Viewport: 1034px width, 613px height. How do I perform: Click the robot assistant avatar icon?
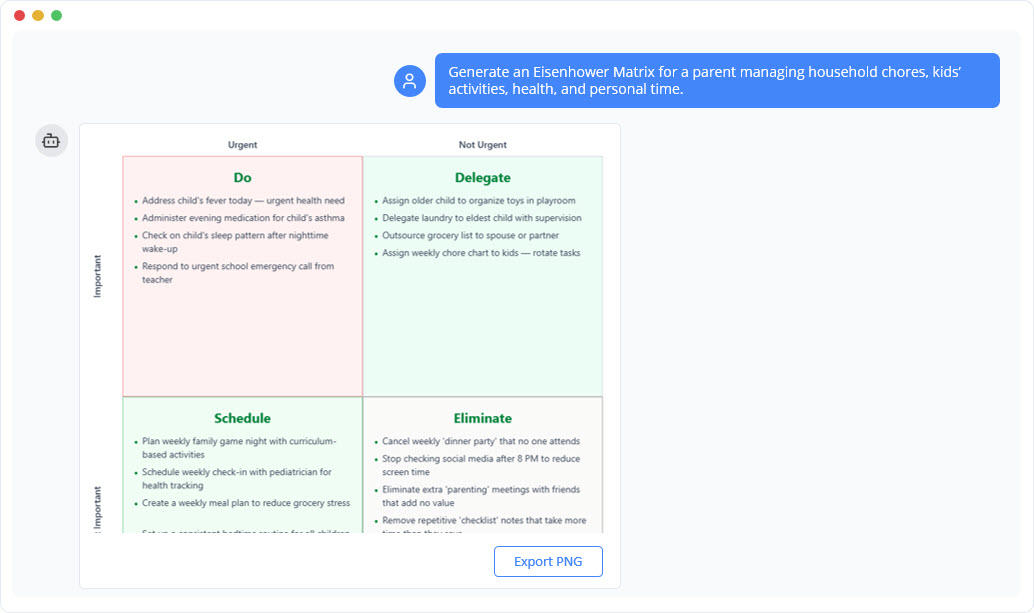tap(51, 140)
